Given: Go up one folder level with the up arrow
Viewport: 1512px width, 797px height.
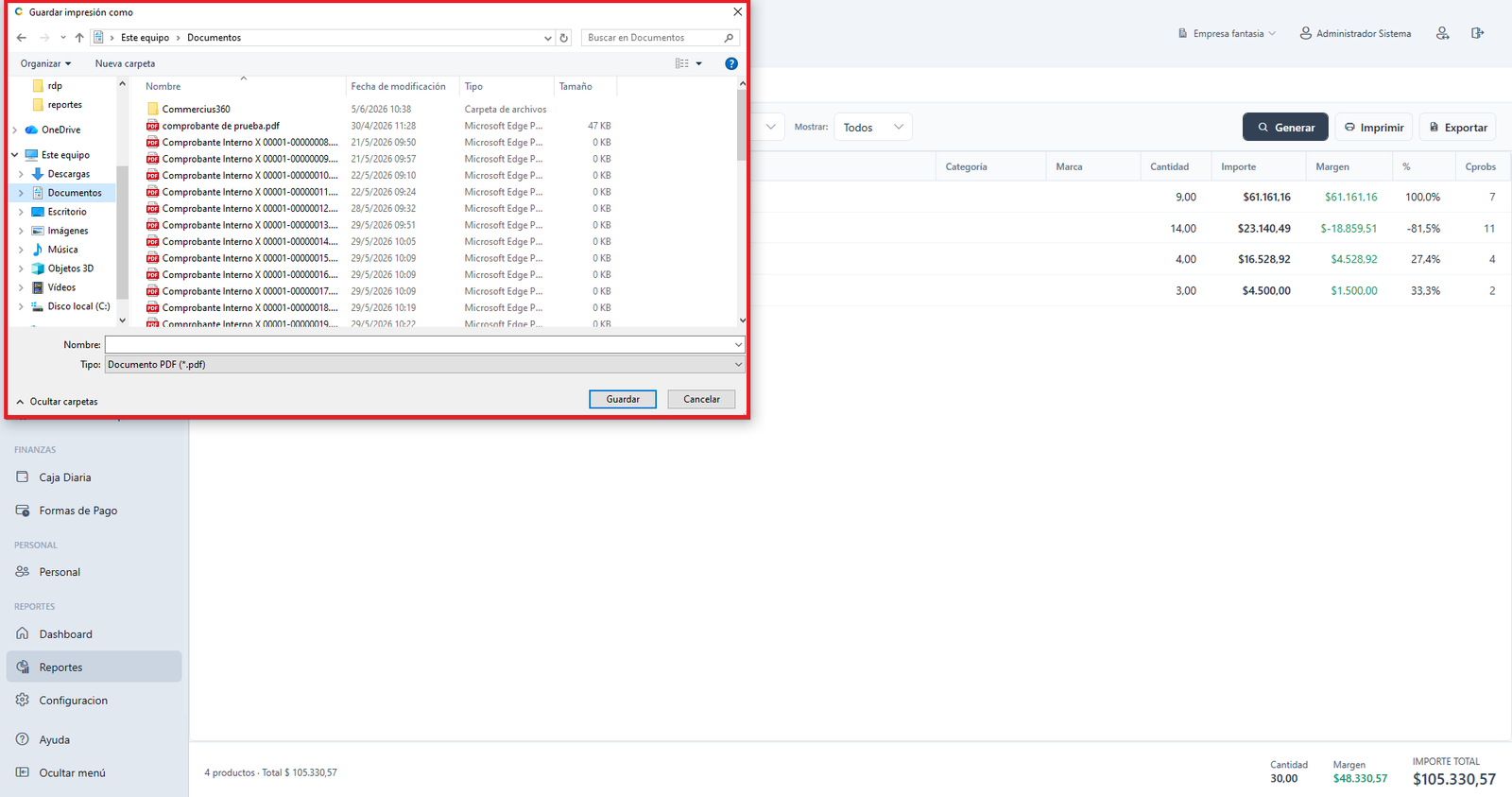Looking at the screenshot, I should 79,38.
